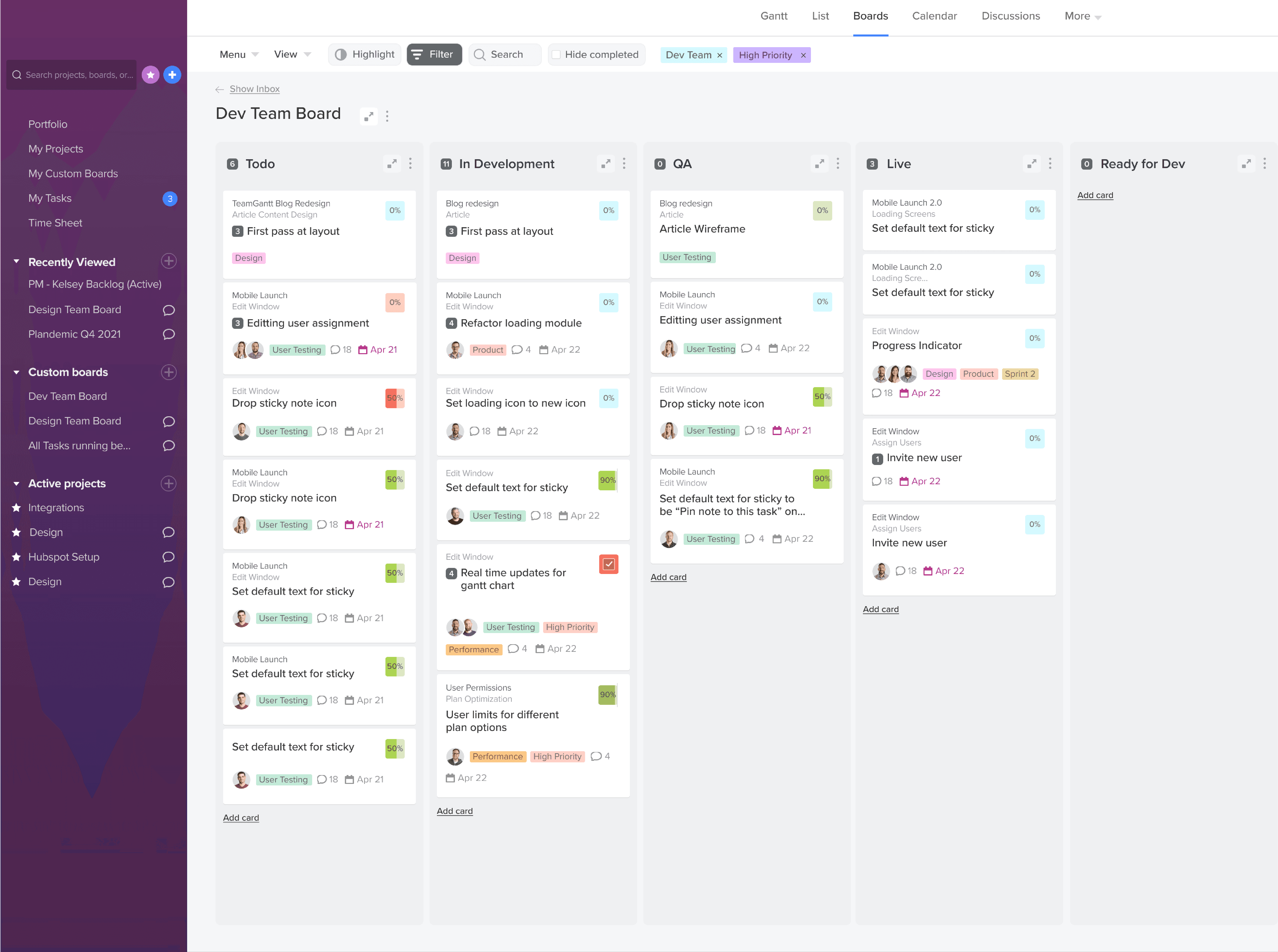Expand the Todo column fullscreen icon
This screenshot has height=952, width=1278.
tap(392, 164)
